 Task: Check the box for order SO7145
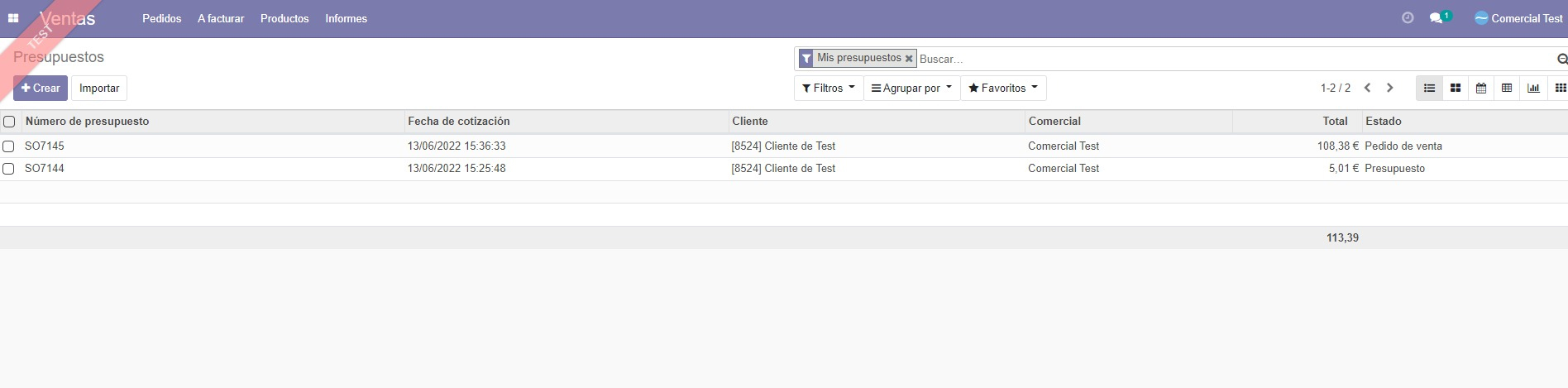[x=9, y=146]
